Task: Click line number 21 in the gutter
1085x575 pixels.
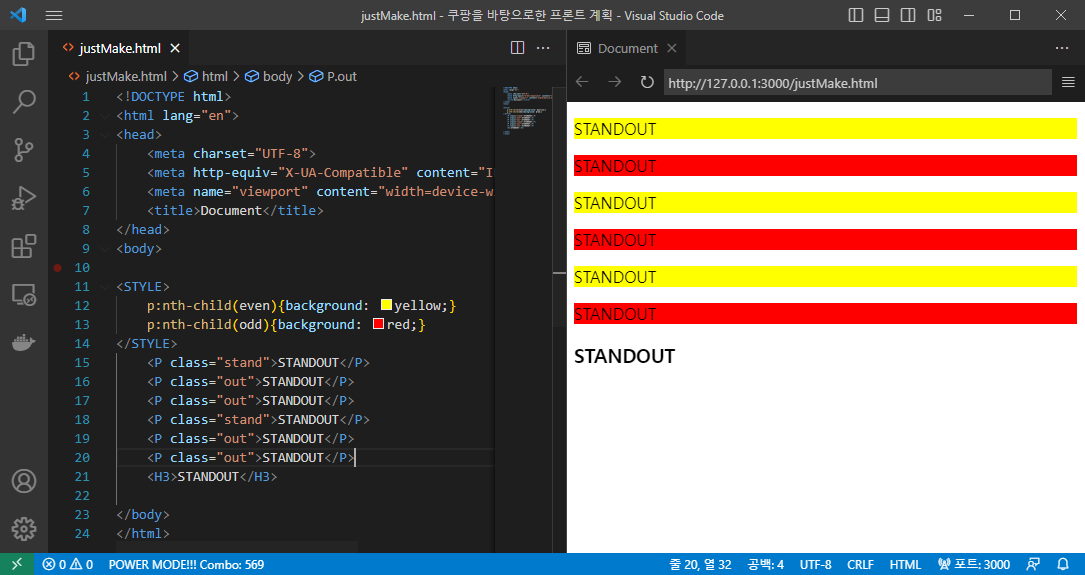Action: click(x=82, y=477)
